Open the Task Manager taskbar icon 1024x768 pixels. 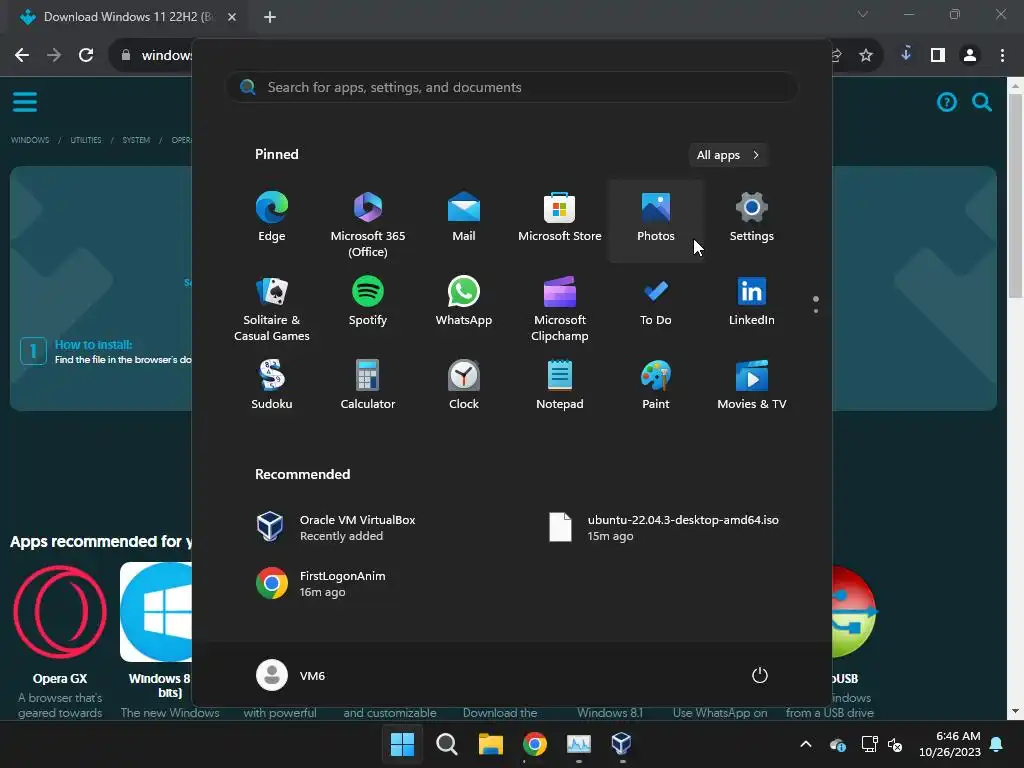coord(579,744)
